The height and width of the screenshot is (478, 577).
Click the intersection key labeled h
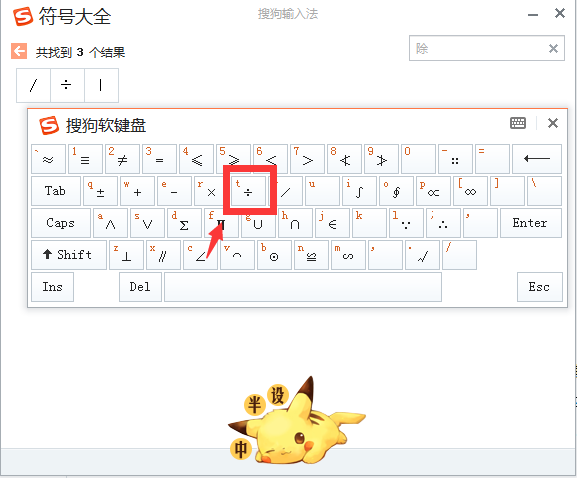[x=295, y=223]
